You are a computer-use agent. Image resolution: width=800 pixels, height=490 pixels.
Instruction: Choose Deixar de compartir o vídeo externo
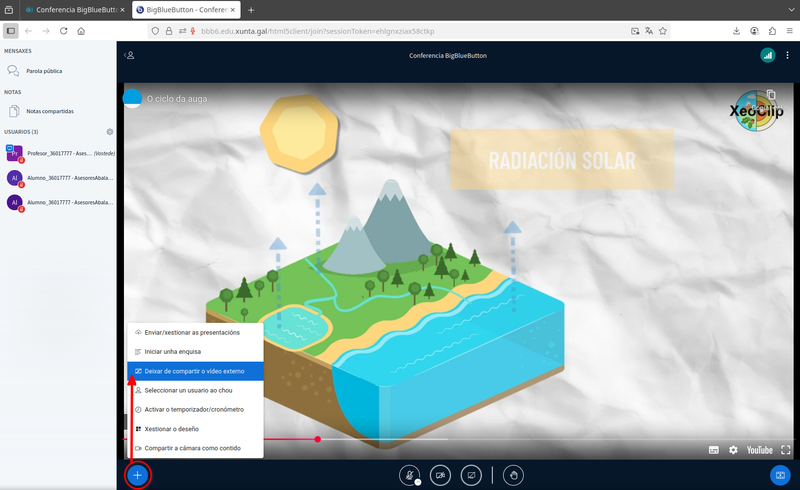click(194, 371)
